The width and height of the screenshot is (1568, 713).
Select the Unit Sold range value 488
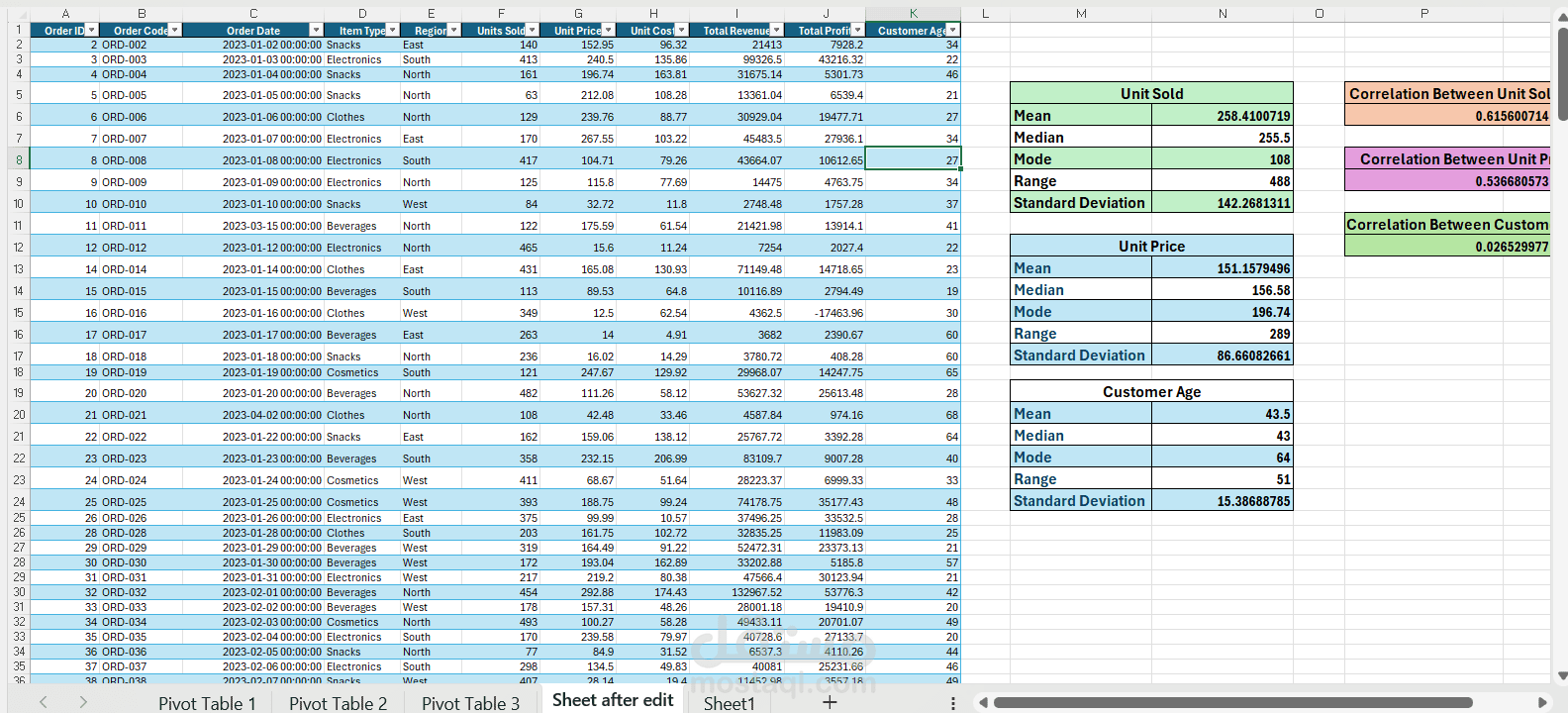click(x=1223, y=181)
